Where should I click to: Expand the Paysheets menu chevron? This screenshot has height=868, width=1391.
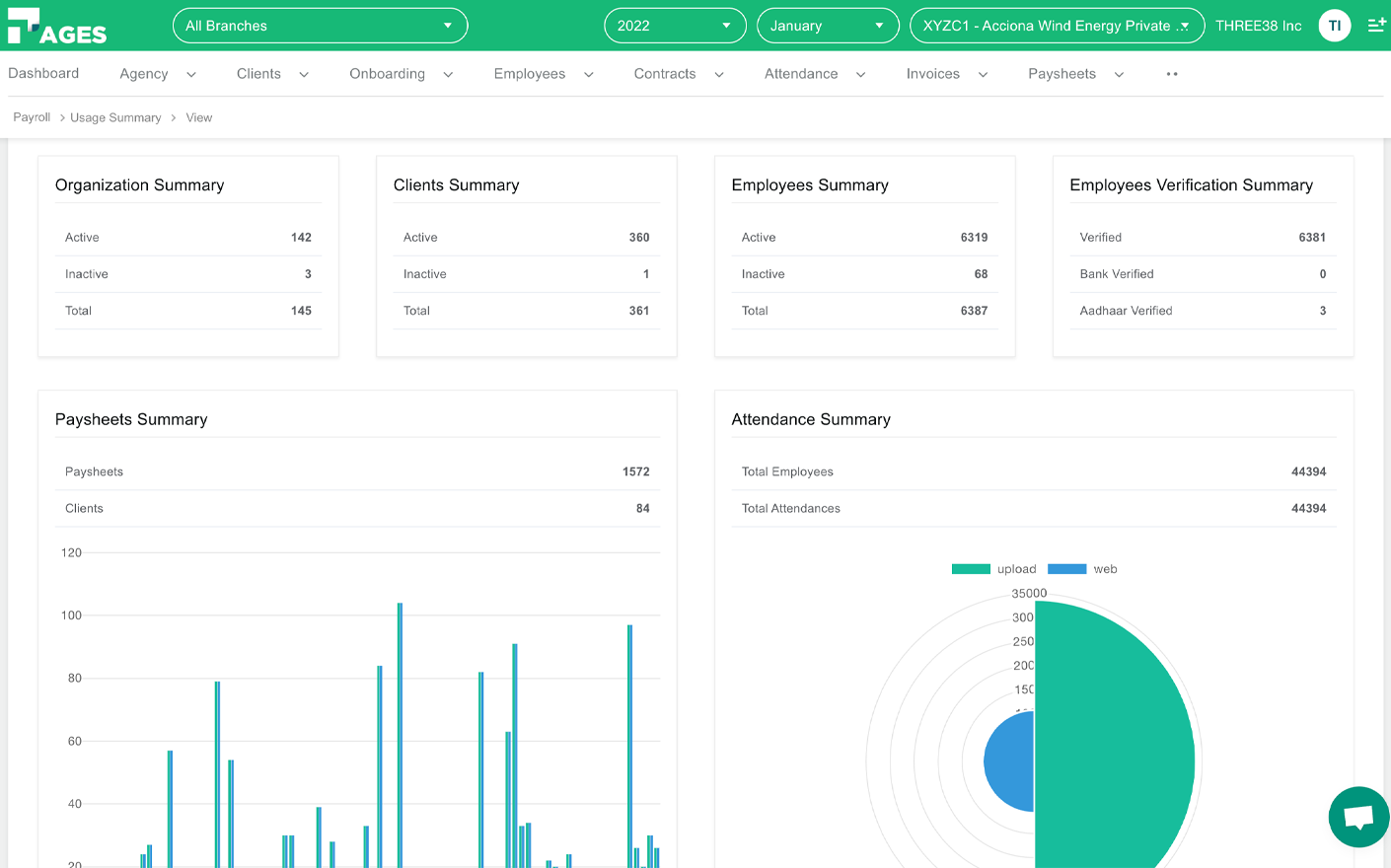(1119, 75)
